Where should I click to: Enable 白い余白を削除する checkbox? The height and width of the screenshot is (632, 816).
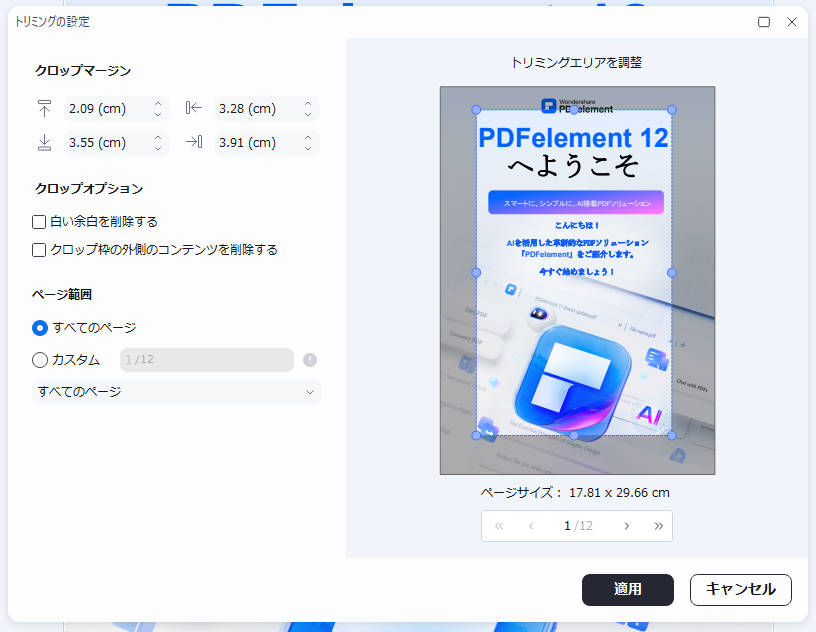click(x=37, y=221)
